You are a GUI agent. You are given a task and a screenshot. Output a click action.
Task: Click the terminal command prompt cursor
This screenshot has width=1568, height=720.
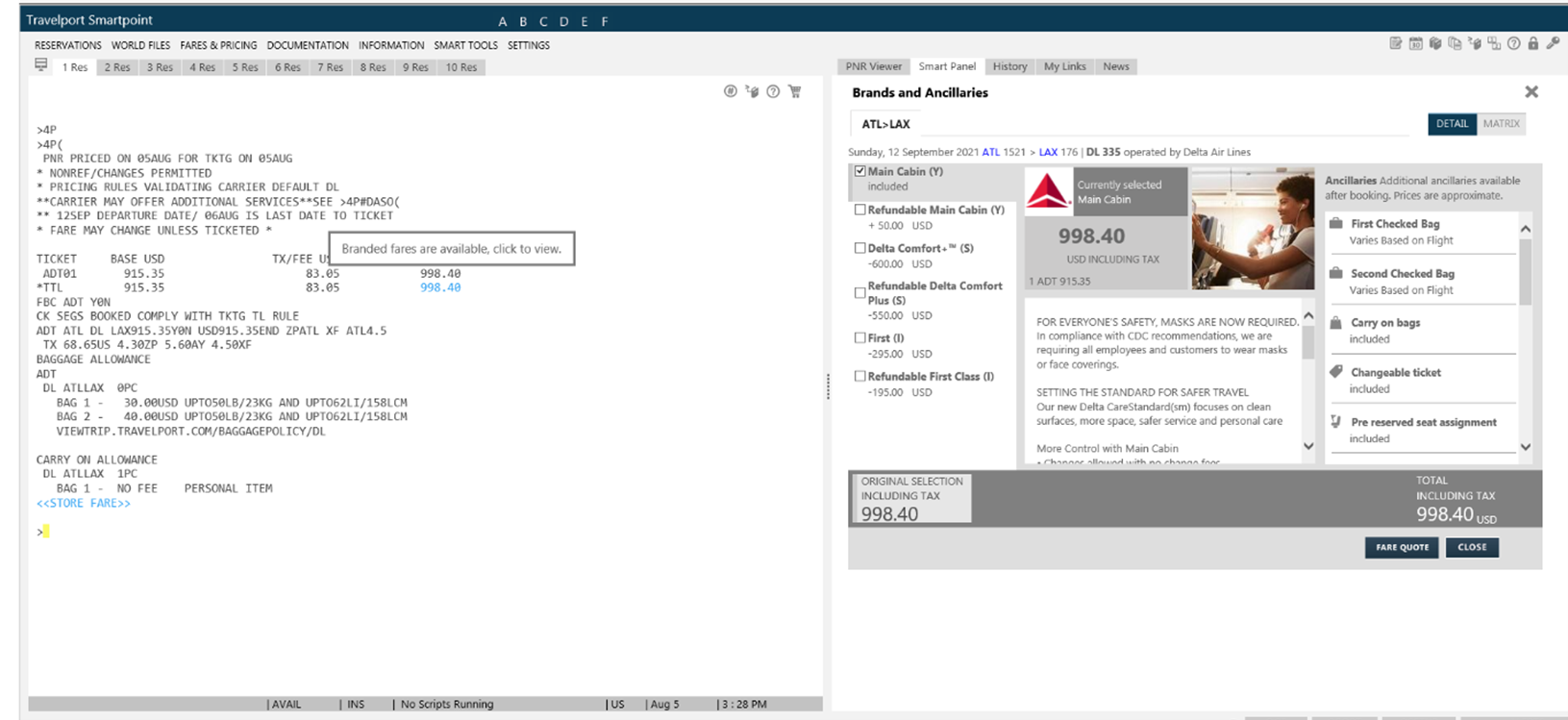click(x=45, y=532)
